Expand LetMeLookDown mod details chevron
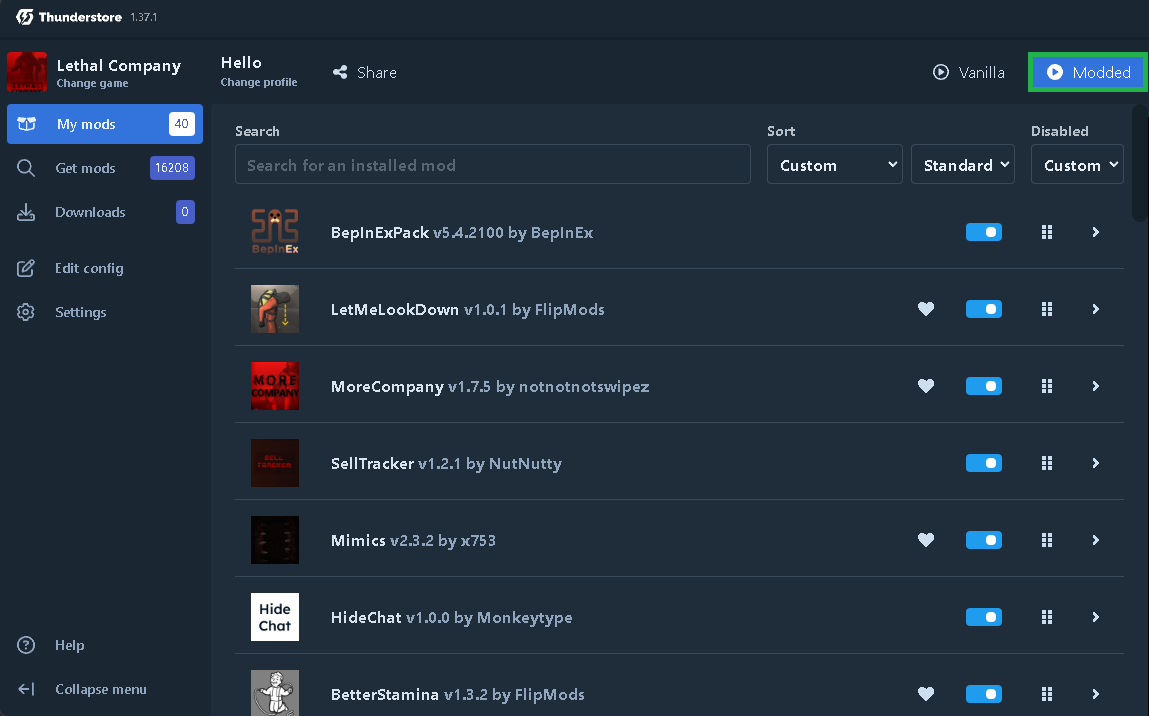This screenshot has height=716, width=1149. pyautogui.click(x=1096, y=309)
